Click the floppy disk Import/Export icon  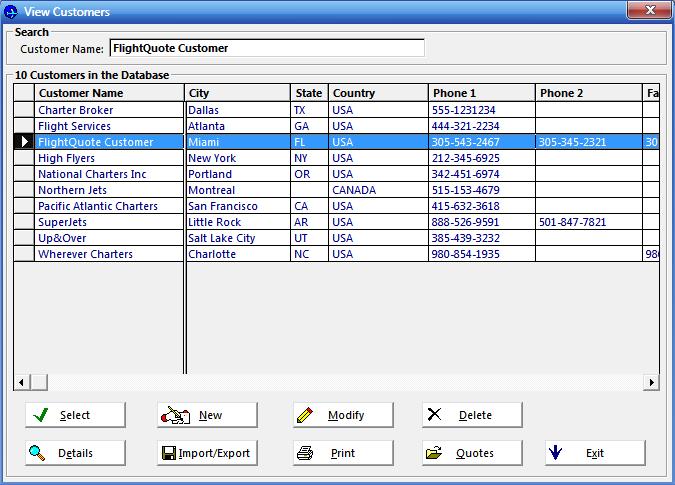click(x=168, y=453)
